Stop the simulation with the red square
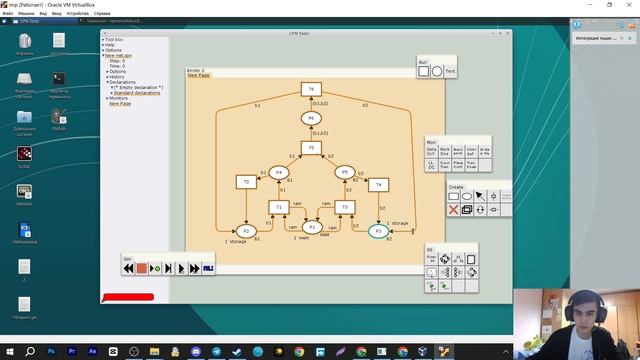The width and height of the screenshot is (640, 360). click(x=142, y=269)
